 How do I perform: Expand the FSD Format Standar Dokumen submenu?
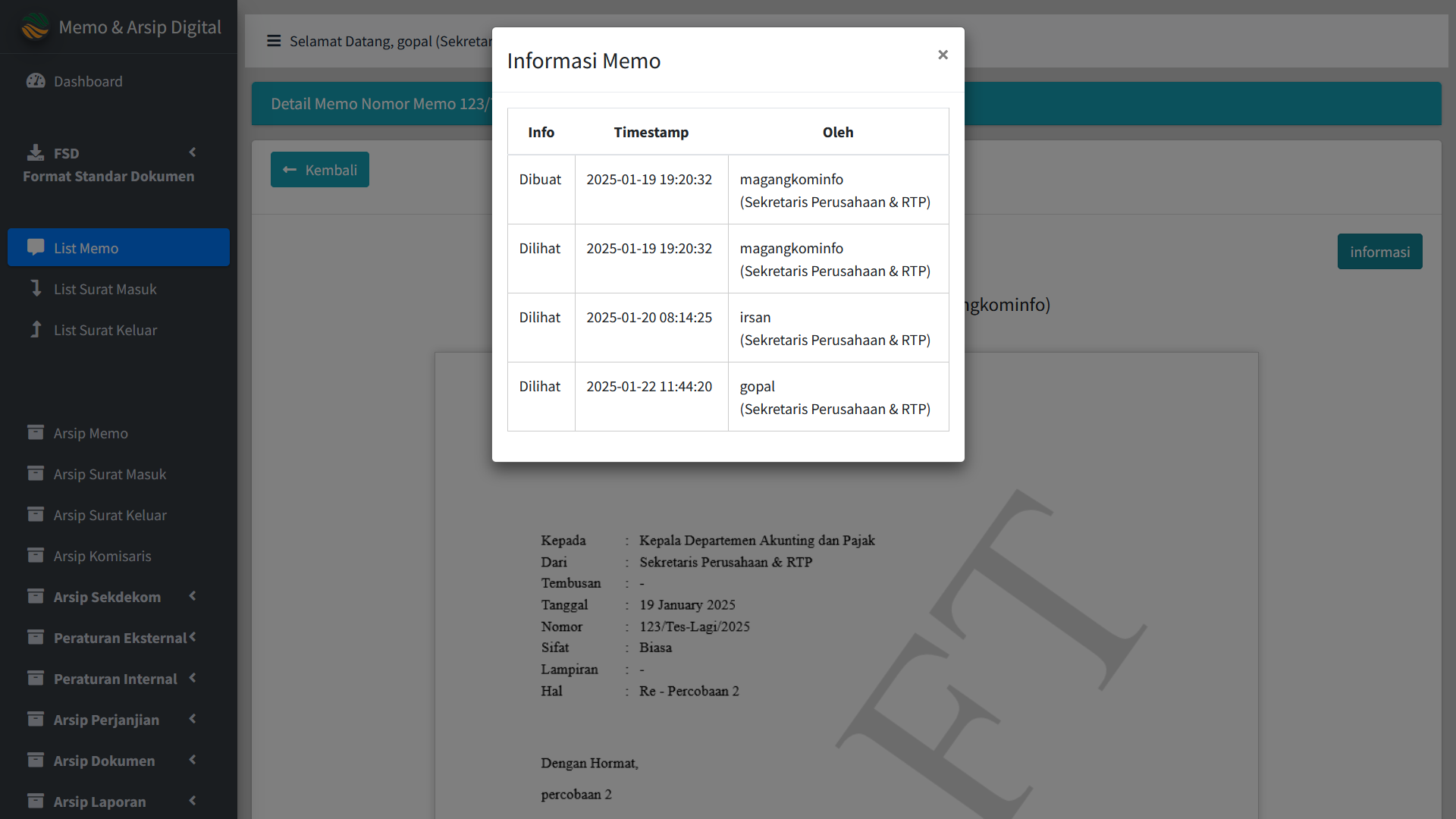tap(193, 152)
